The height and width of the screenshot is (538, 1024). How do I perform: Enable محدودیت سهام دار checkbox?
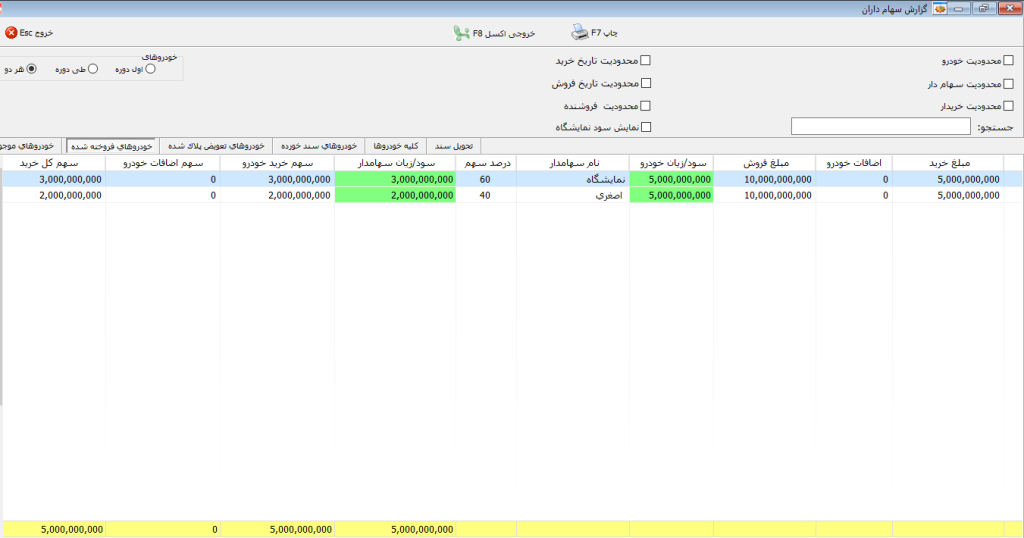(1008, 84)
